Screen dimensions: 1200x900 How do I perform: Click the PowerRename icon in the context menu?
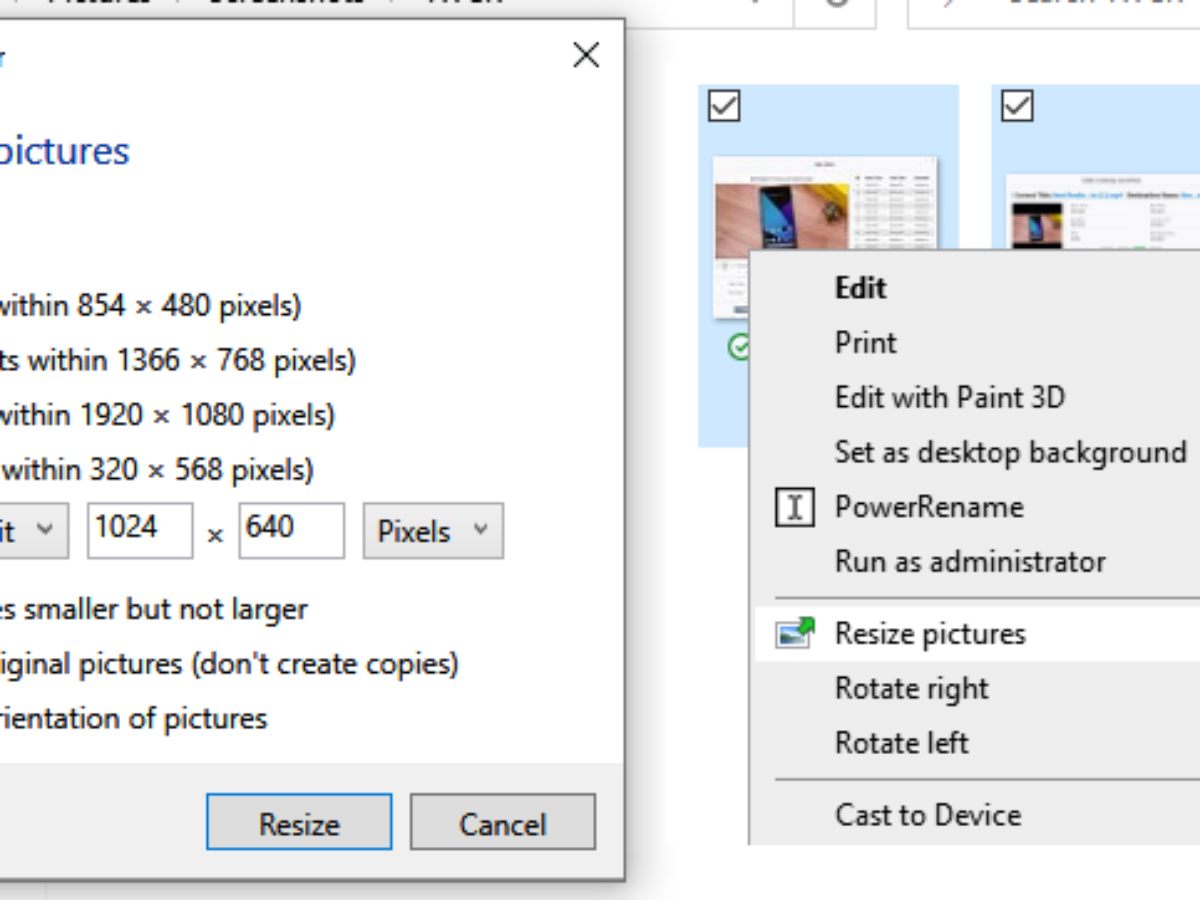click(x=795, y=507)
